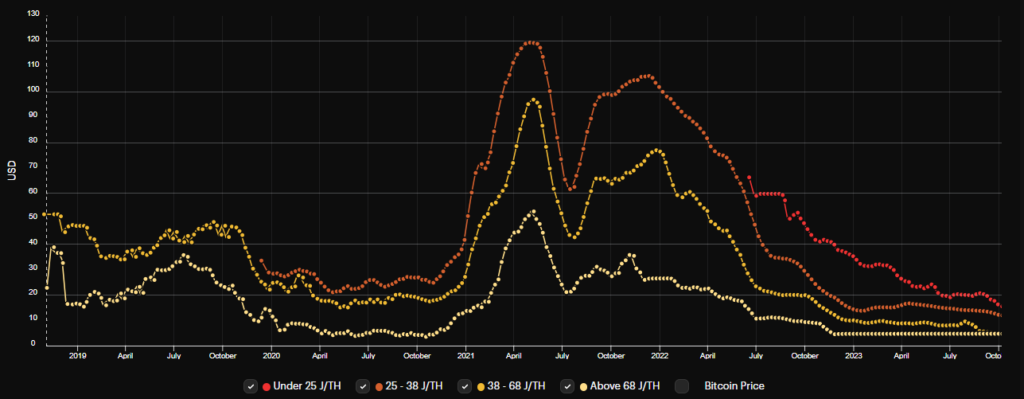Click the 130 y-axis value

pyautogui.click(x=34, y=14)
